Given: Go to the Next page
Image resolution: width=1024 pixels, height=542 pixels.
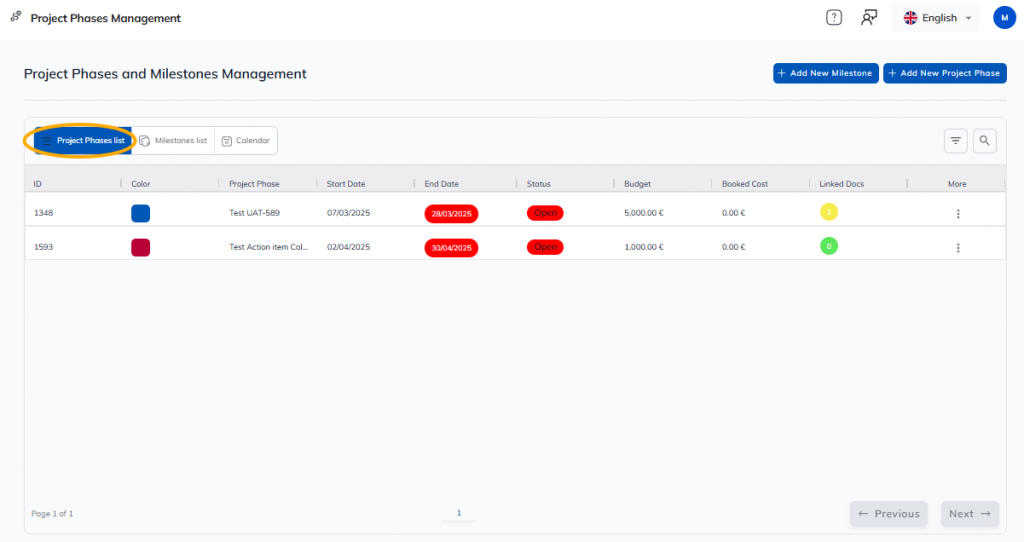Looking at the screenshot, I should [969, 514].
